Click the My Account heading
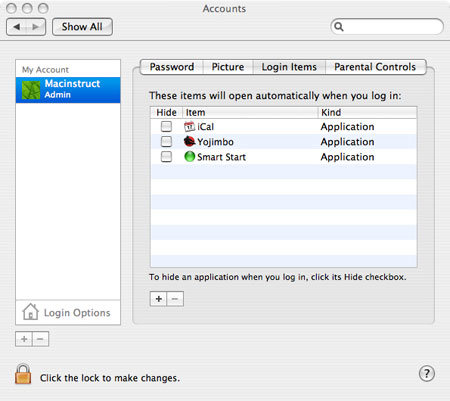 click(x=45, y=70)
